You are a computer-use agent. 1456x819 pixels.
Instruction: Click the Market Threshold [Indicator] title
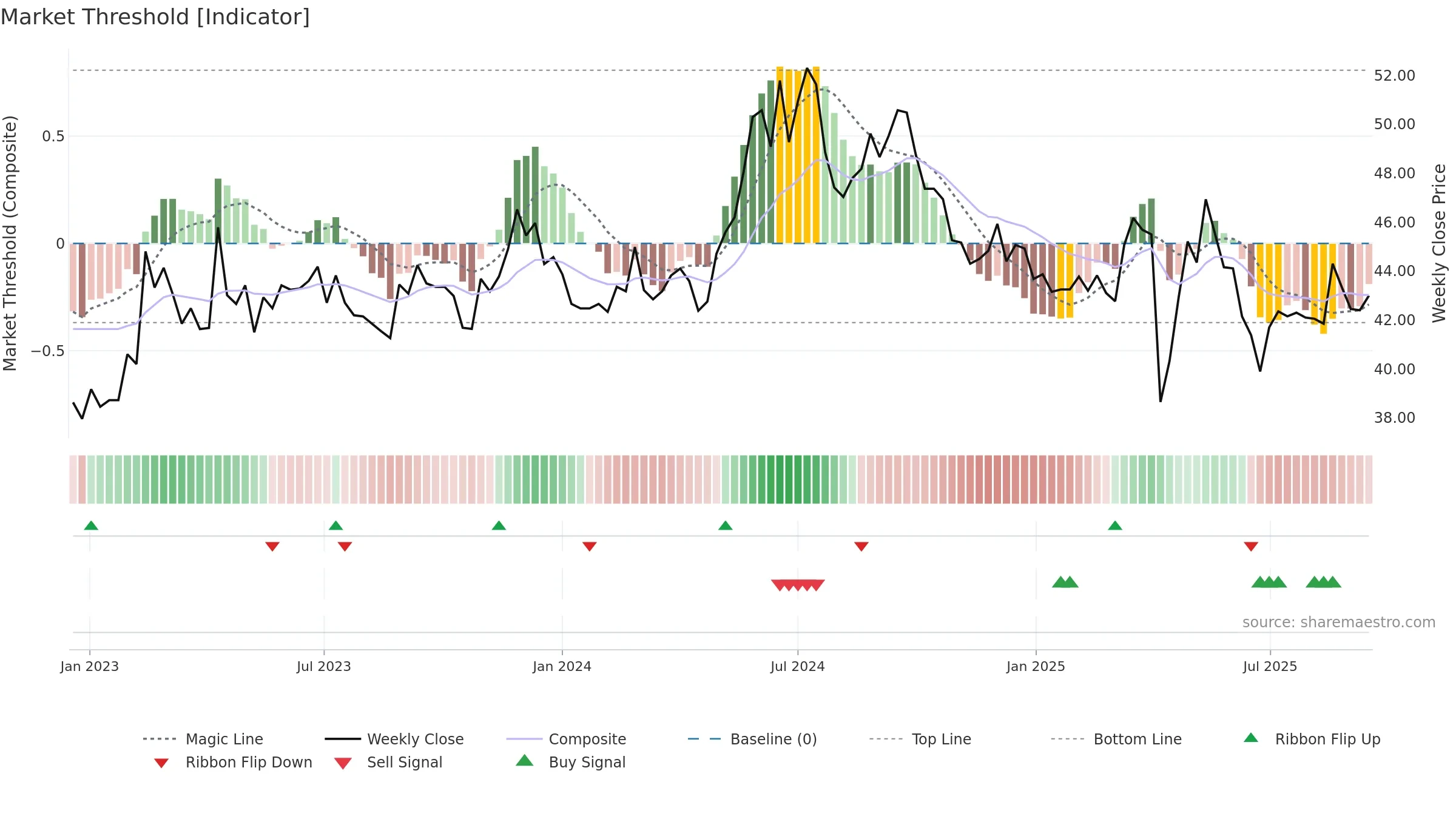pyautogui.click(x=155, y=17)
